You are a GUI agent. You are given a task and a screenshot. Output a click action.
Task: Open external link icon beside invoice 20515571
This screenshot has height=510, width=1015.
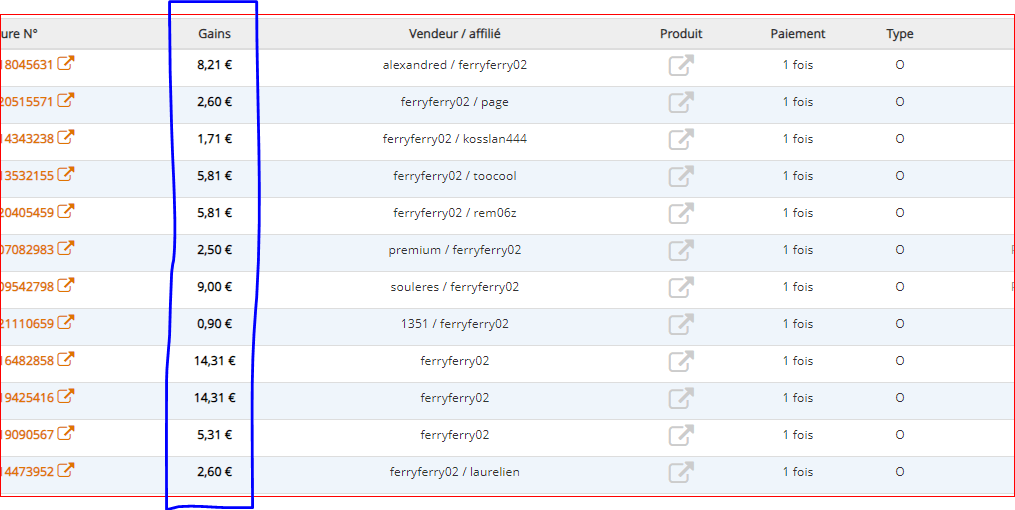coord(65,100)
